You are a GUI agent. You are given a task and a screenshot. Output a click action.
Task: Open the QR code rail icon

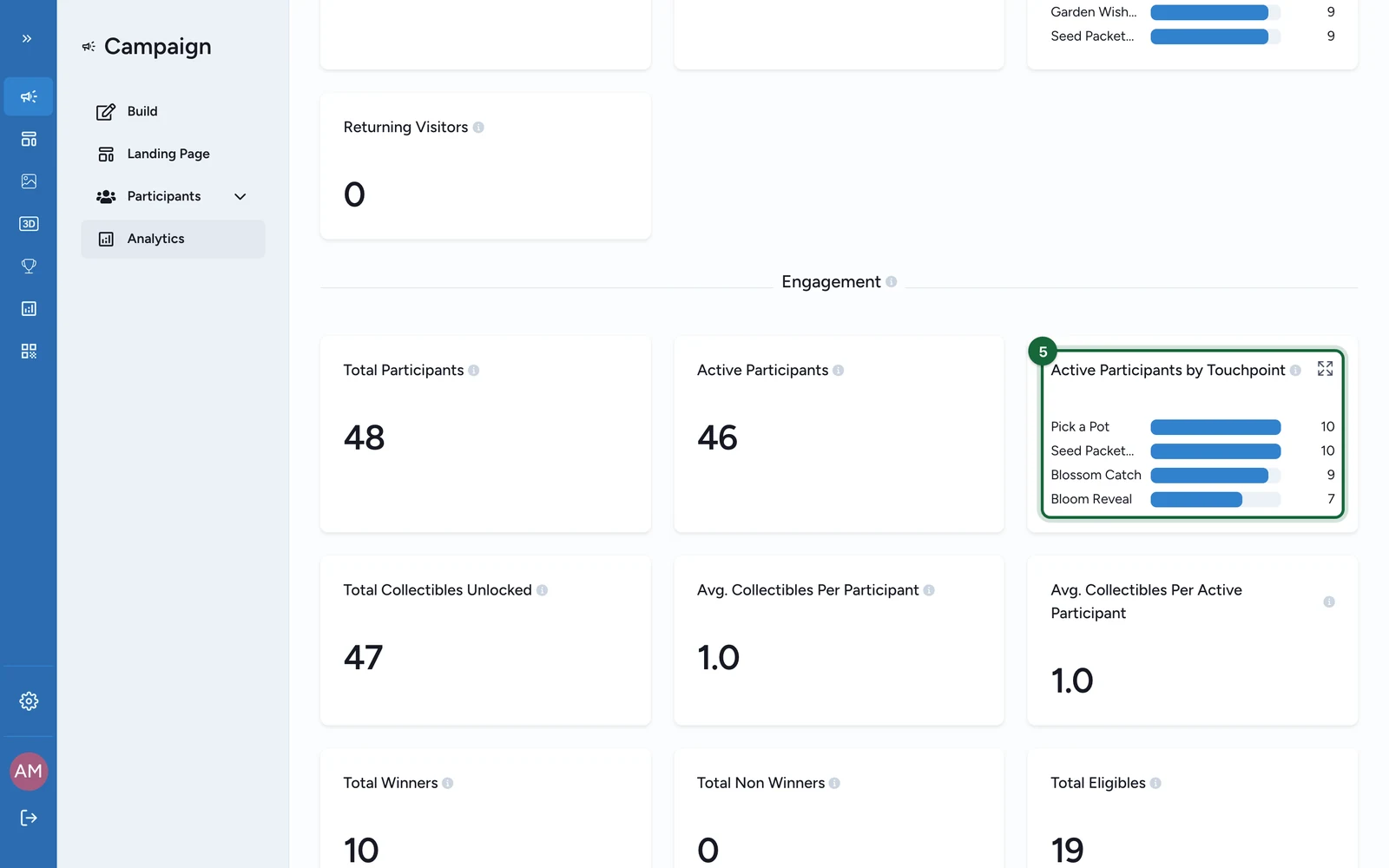(x=29, y=352)
